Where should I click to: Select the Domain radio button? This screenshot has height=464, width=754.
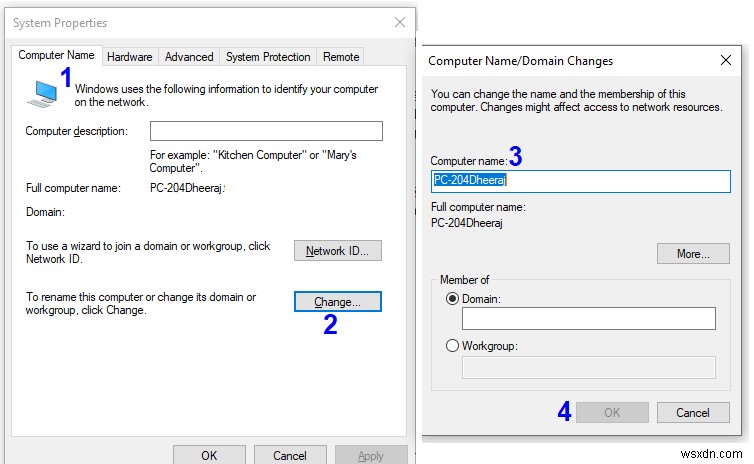pos(453,299)
